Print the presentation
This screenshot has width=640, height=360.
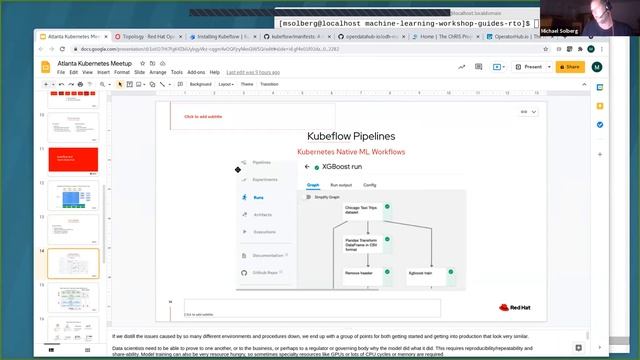(x=80, y=84)
